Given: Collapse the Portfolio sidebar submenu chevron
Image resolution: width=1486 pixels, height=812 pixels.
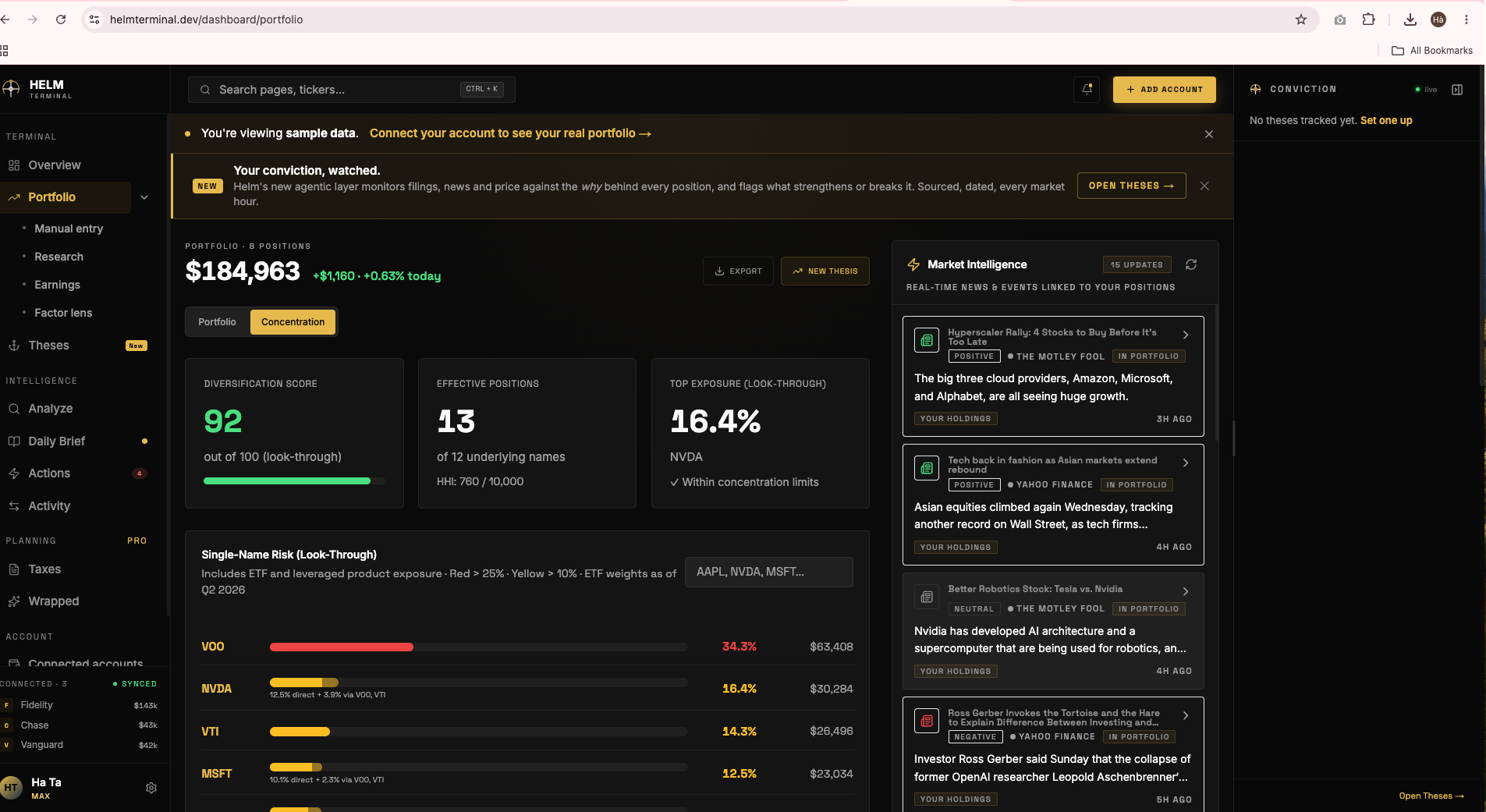Looking at the screenshot, I should pyautogui.click(x=144, y=197).
